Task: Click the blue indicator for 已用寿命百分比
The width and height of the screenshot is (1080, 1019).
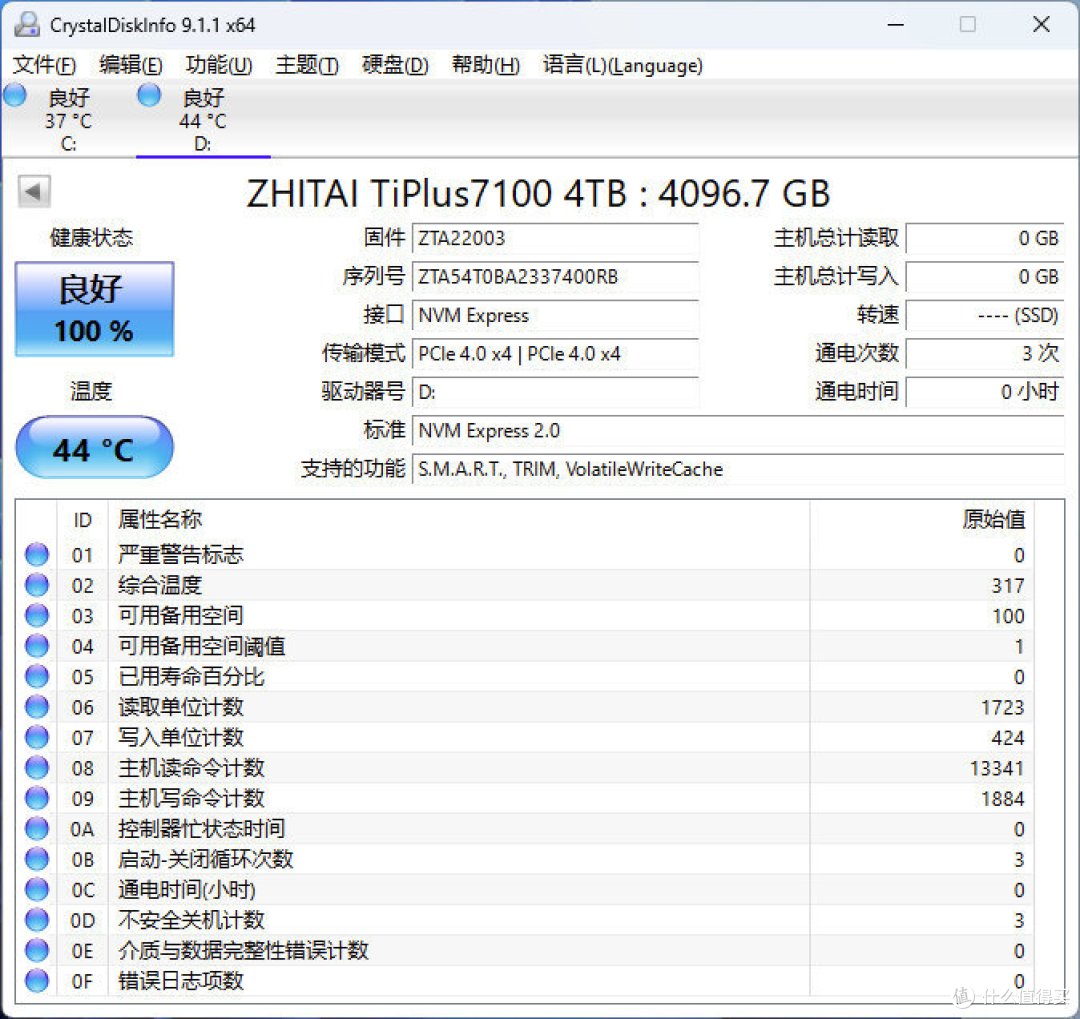Action: (x=36, y=676)
